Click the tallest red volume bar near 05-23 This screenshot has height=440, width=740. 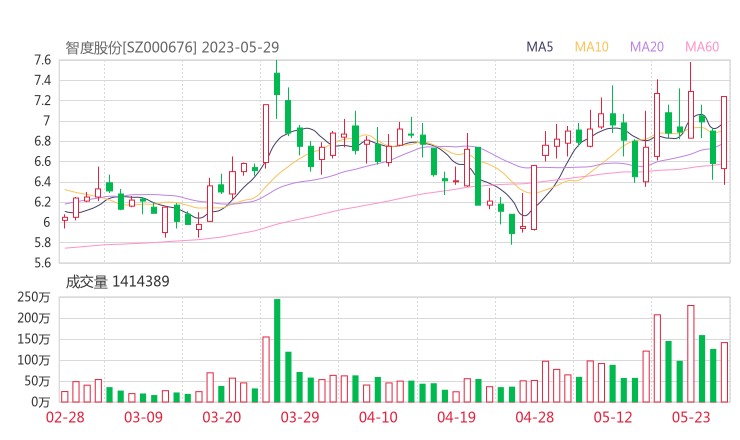click(691, 354)
